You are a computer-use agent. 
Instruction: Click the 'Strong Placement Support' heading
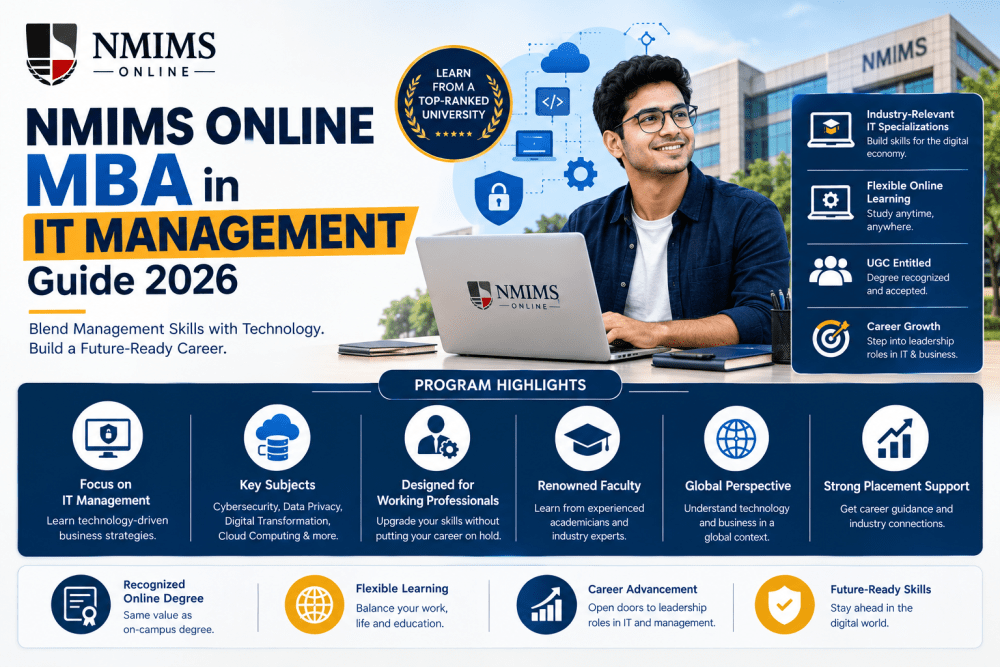point(896,487)
